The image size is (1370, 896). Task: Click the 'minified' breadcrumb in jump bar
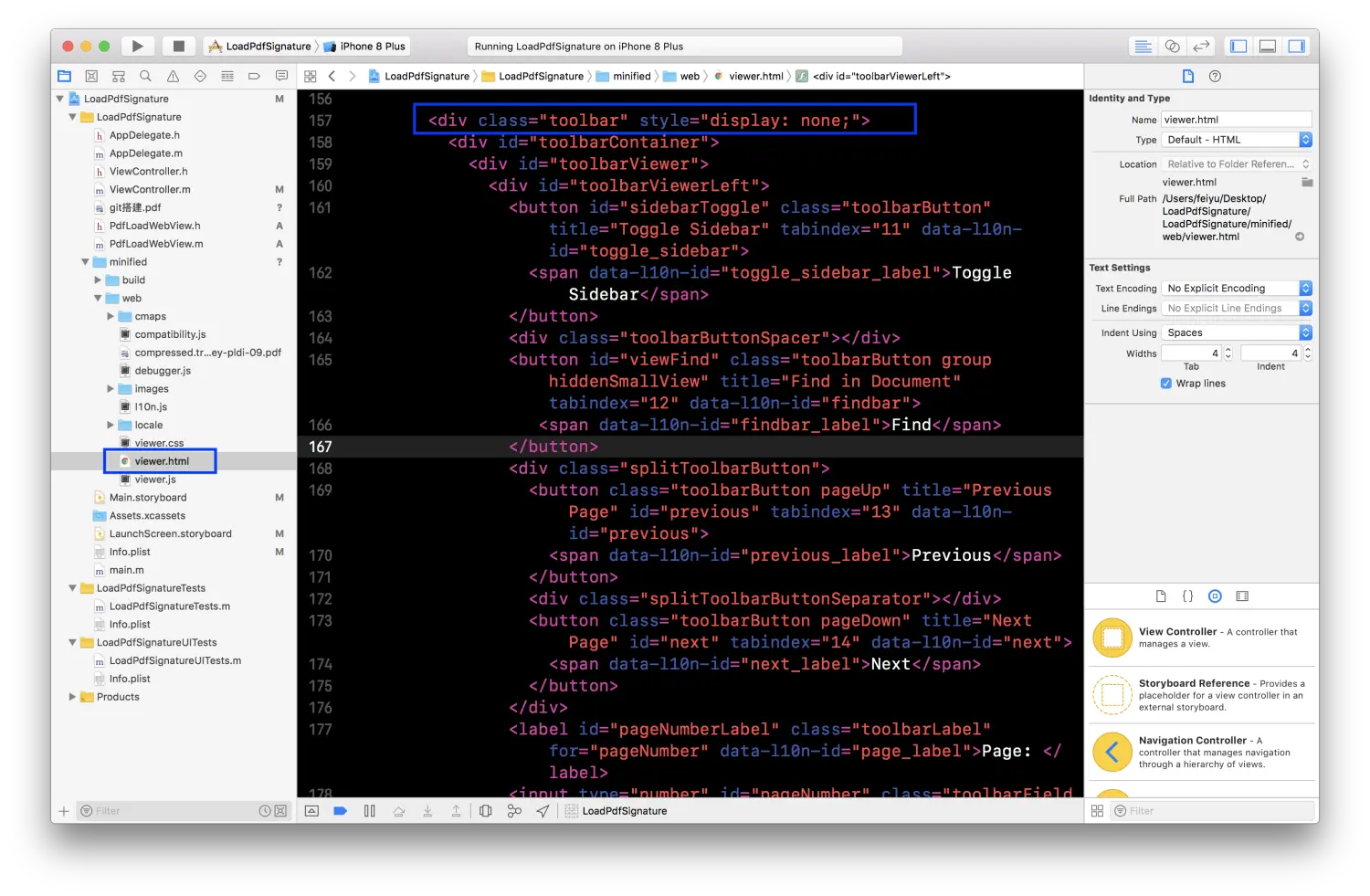coord(624,77)
